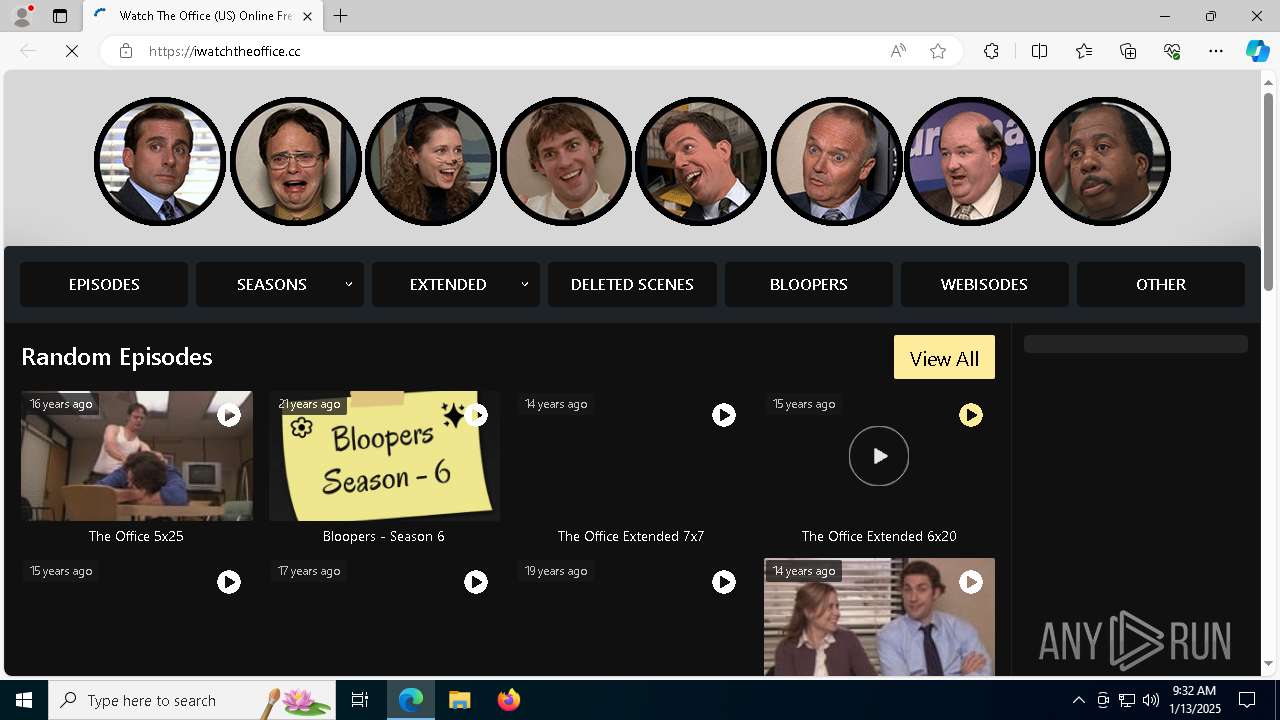Click Dwight character portrait with glasses
Screen dimensions: 1280x720
tap(296, 161)
